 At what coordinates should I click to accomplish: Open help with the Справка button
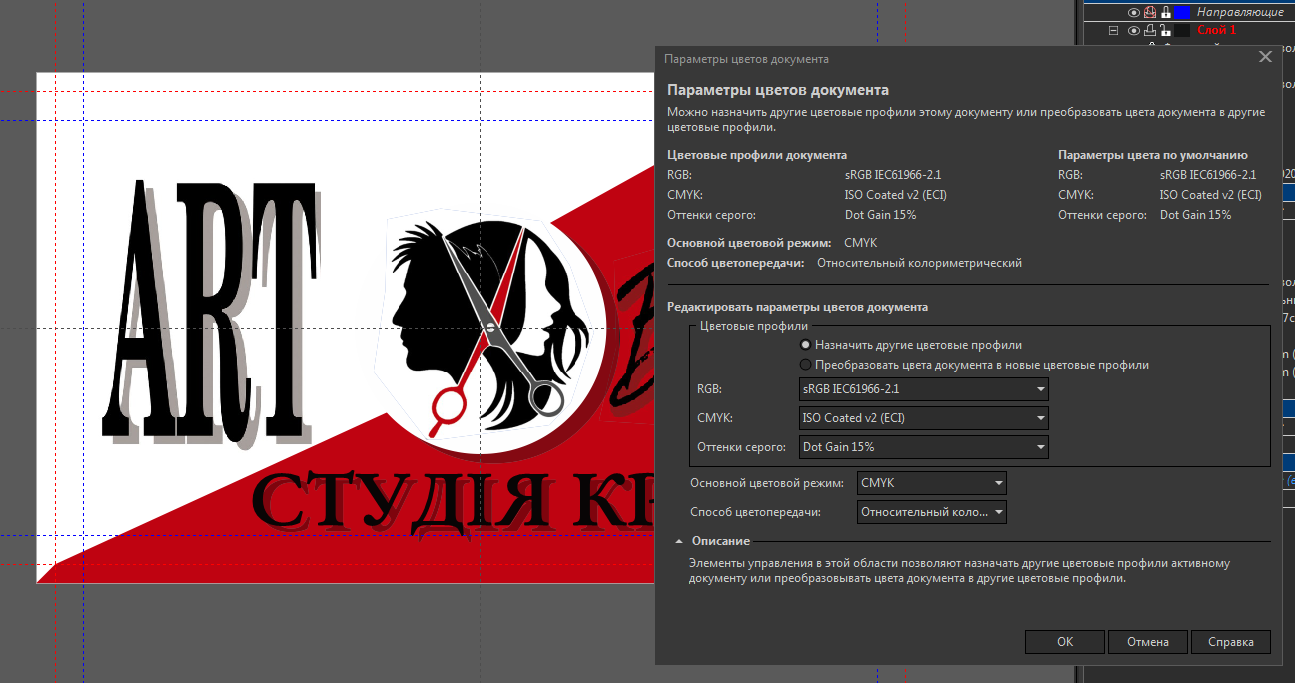(1230, 642)
